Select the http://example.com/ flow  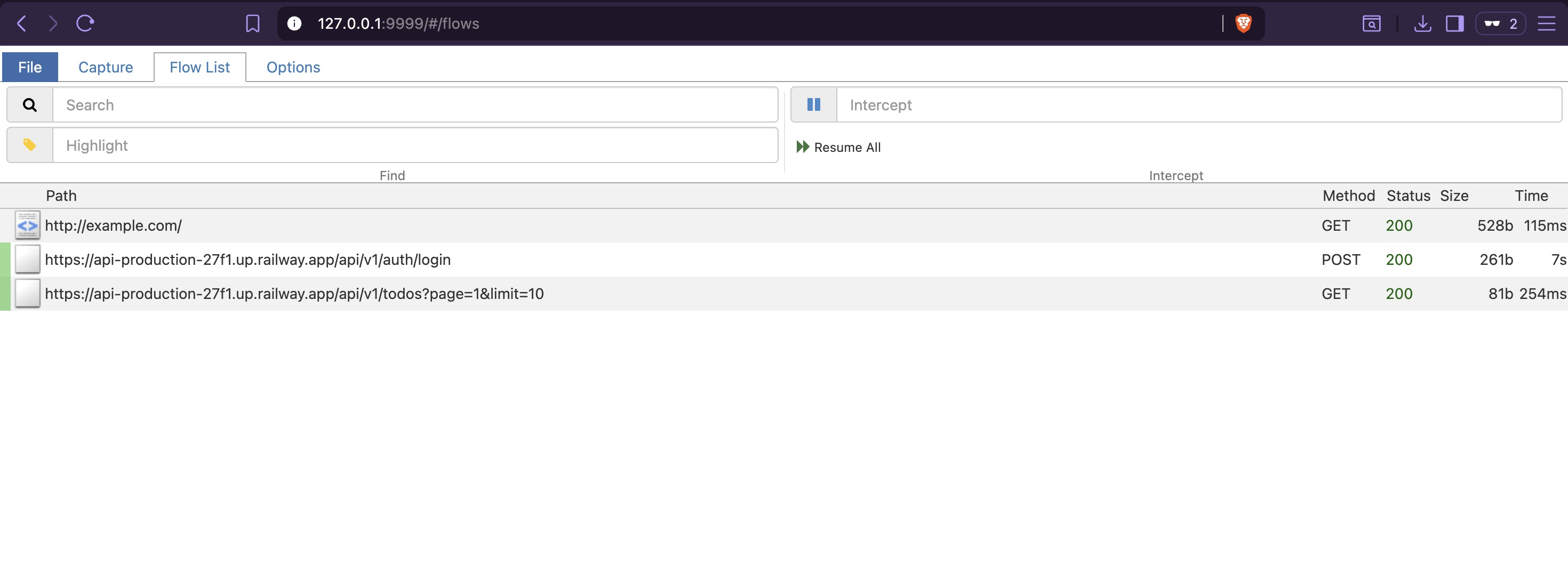(x=113, y=225)
